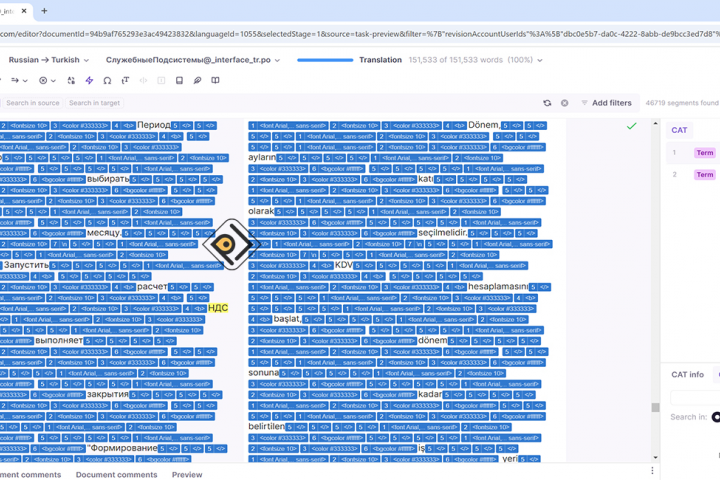720x480 pixels.
Task: Click the word закрытия in source text
Action: pos(108,394)
